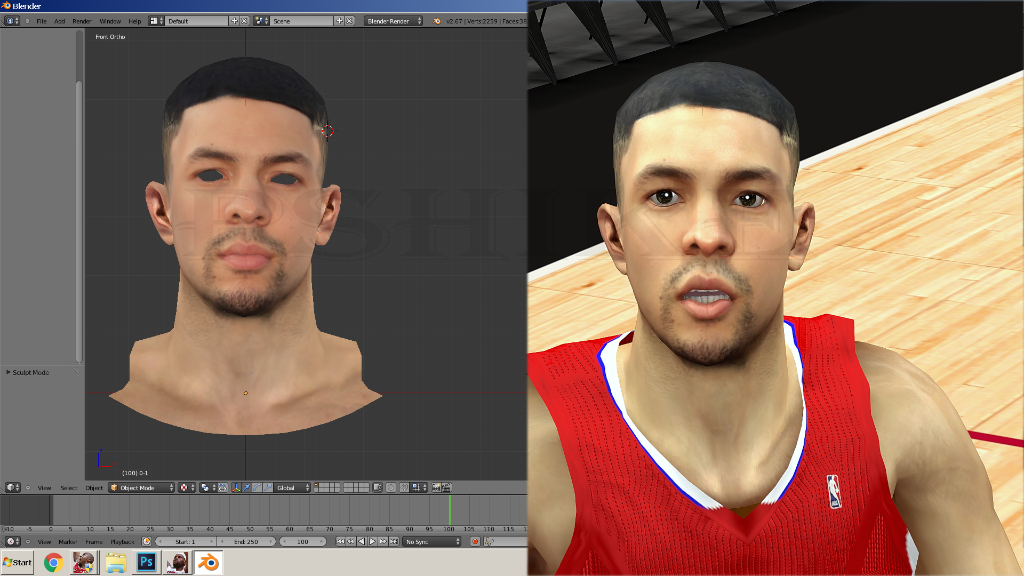Add a new screen layout
This screenshot has height=576, width=1024.
coord(234,21)
